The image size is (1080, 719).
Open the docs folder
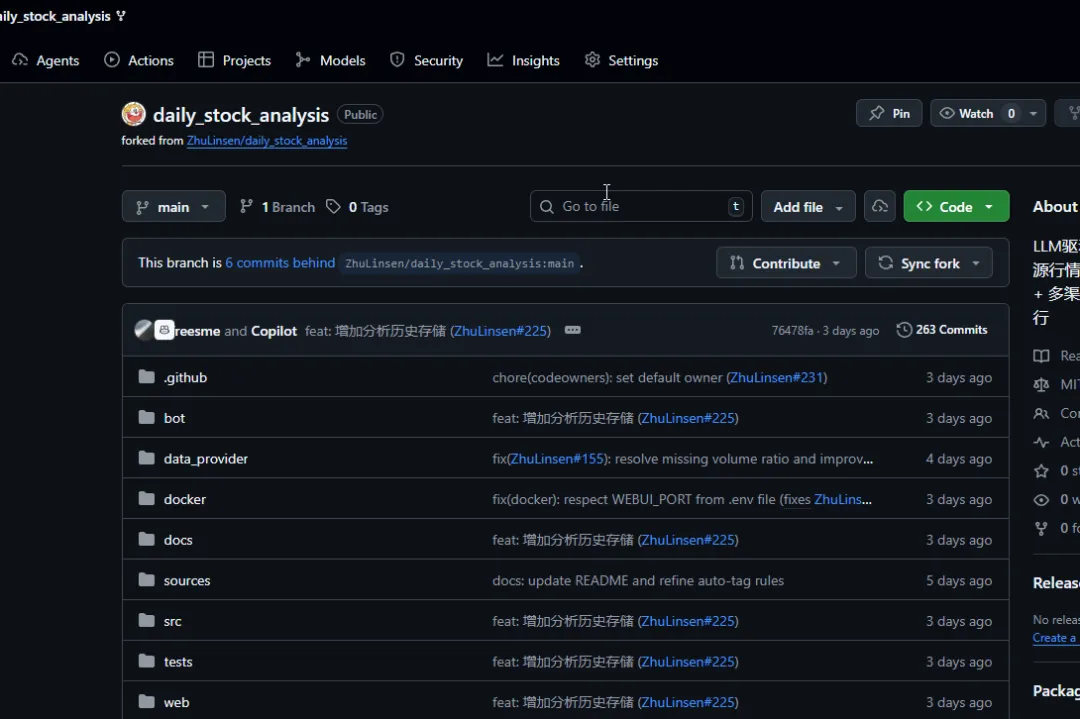(178, 540)
